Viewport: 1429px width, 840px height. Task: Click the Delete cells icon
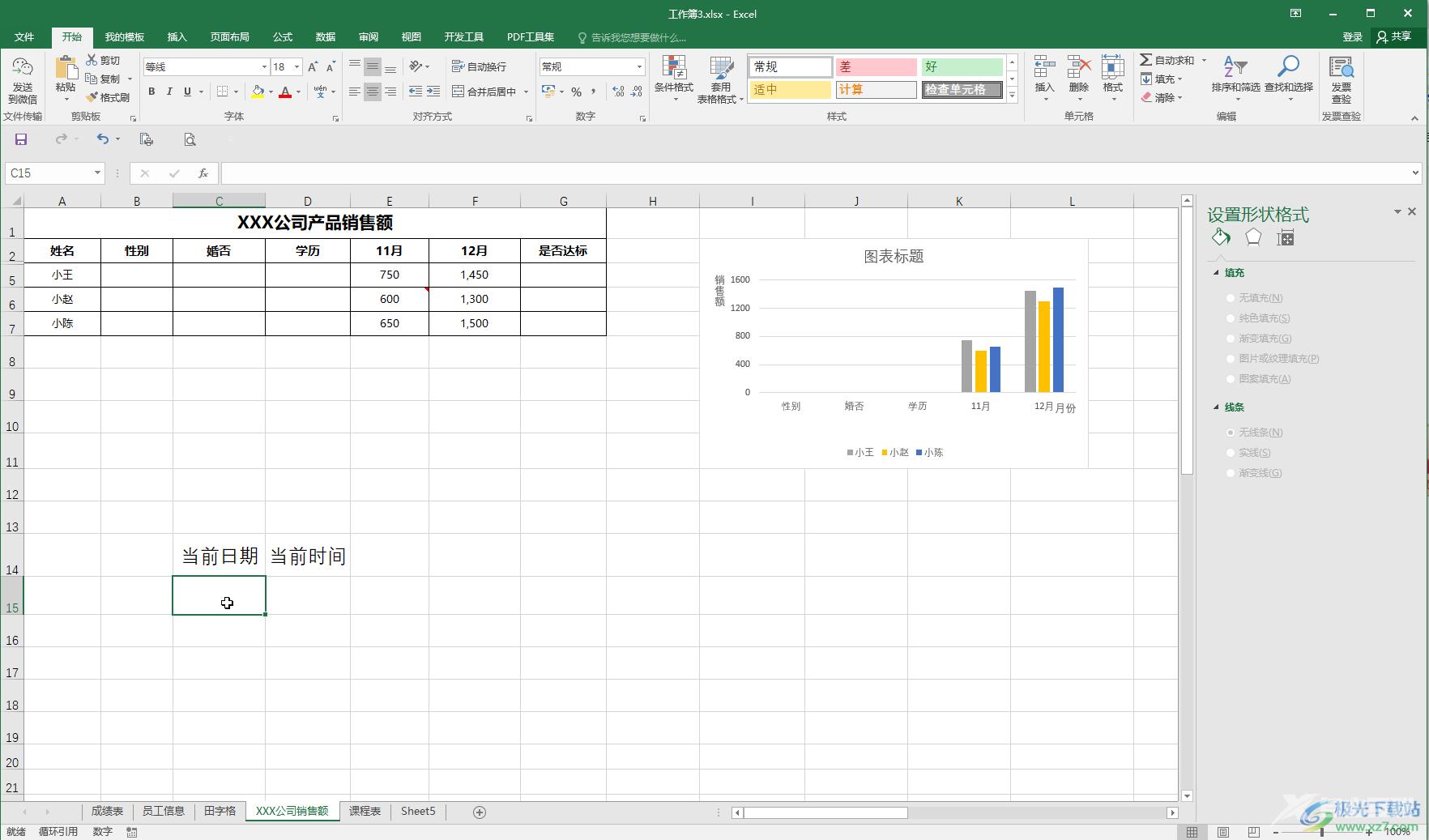[x=1079, y=68]
